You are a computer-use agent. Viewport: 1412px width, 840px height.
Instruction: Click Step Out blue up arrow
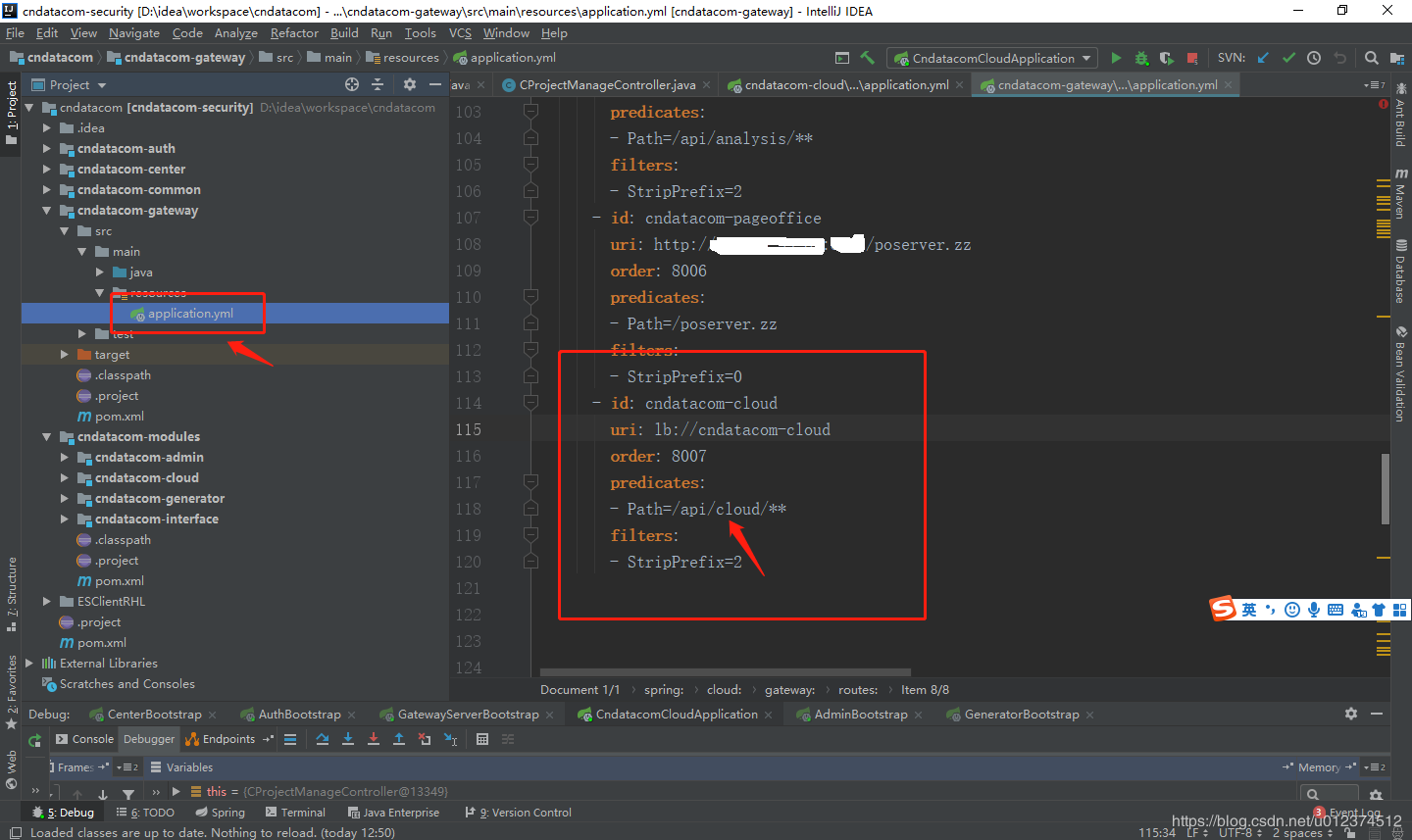pyautogui.click(x=399, y=739)
